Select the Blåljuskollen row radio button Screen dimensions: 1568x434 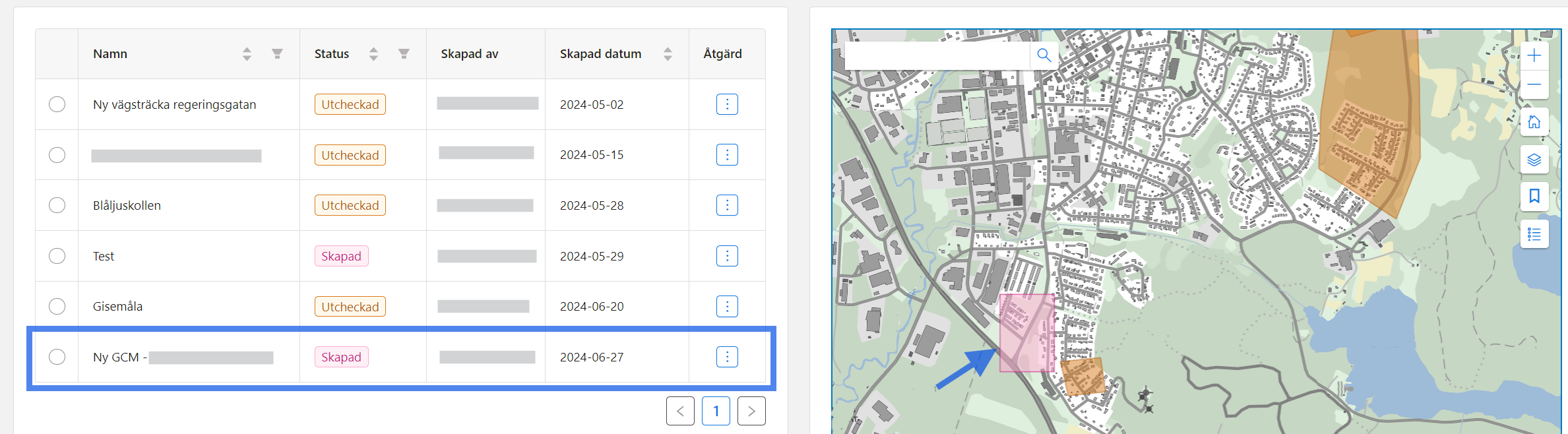pos(57,205)
